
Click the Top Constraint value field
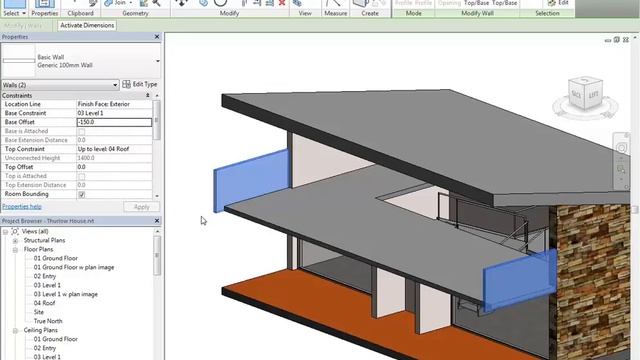point(114,149)
